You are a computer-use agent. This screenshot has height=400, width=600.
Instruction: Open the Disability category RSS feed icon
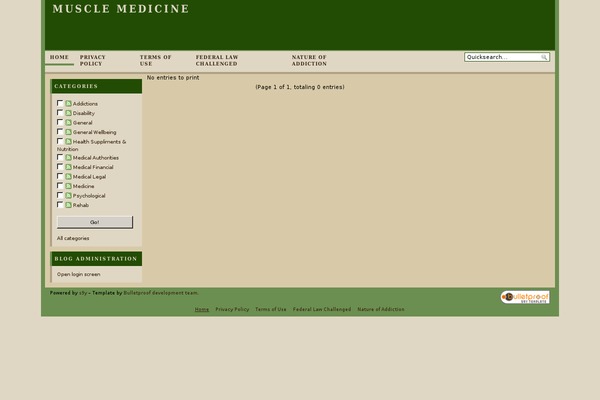(68, 113)
